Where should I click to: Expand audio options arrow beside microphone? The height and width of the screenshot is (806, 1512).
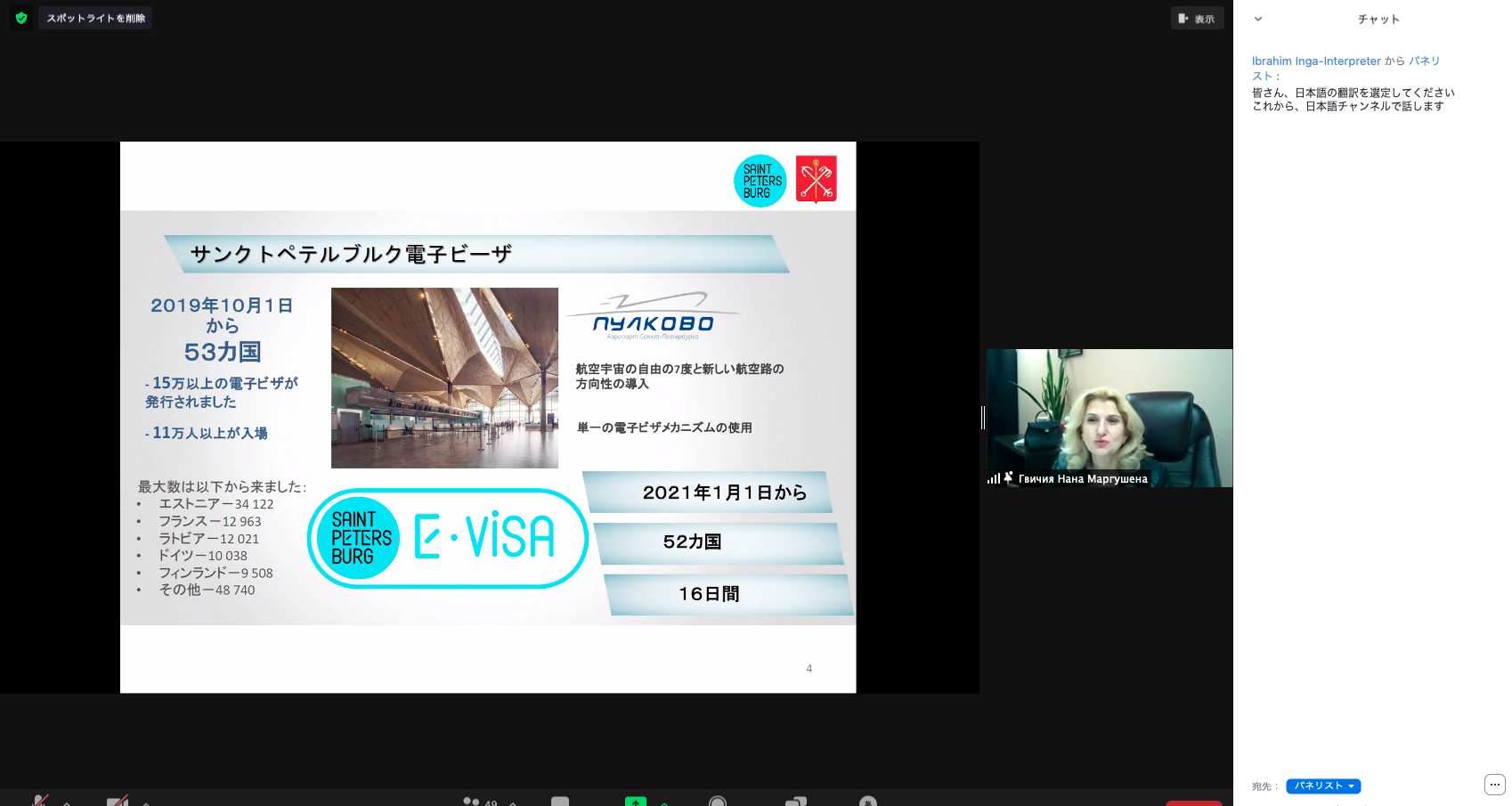tap(68, 802)
